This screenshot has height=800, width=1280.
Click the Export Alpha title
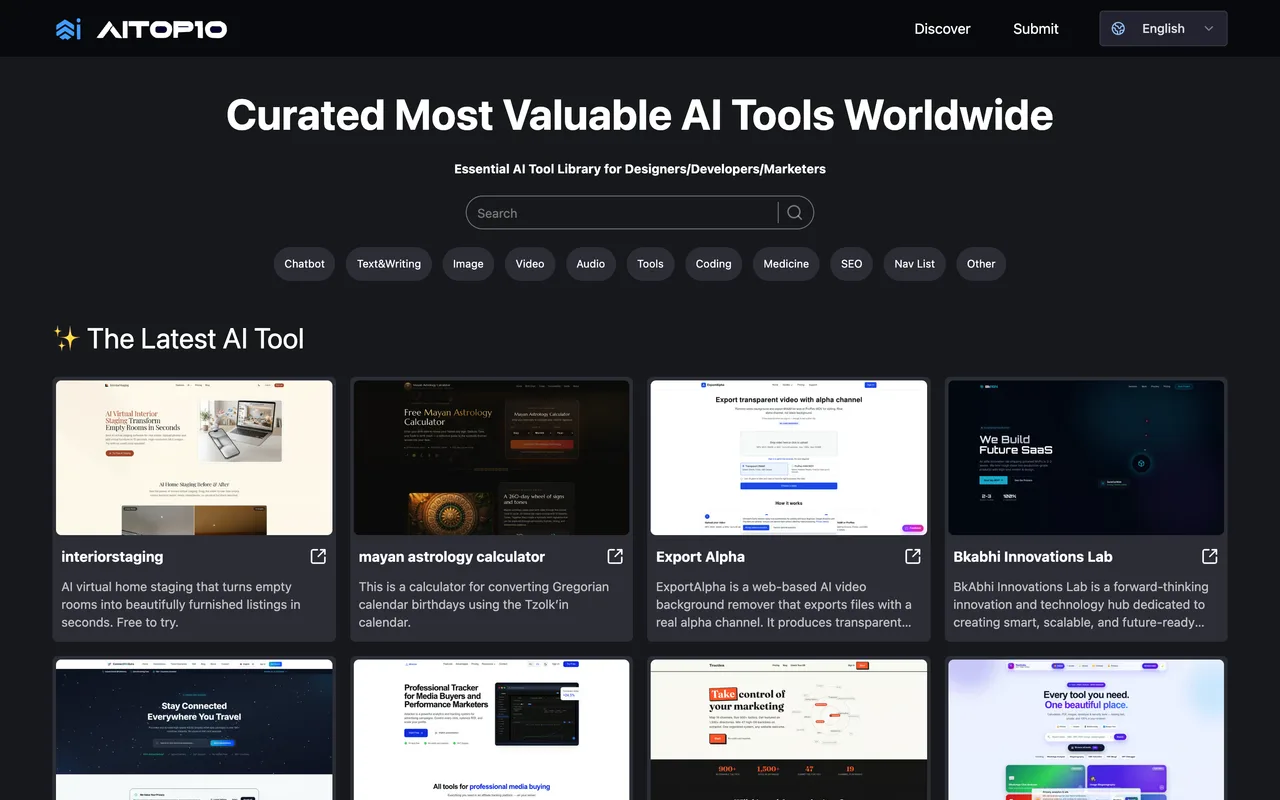pos(700,557)
